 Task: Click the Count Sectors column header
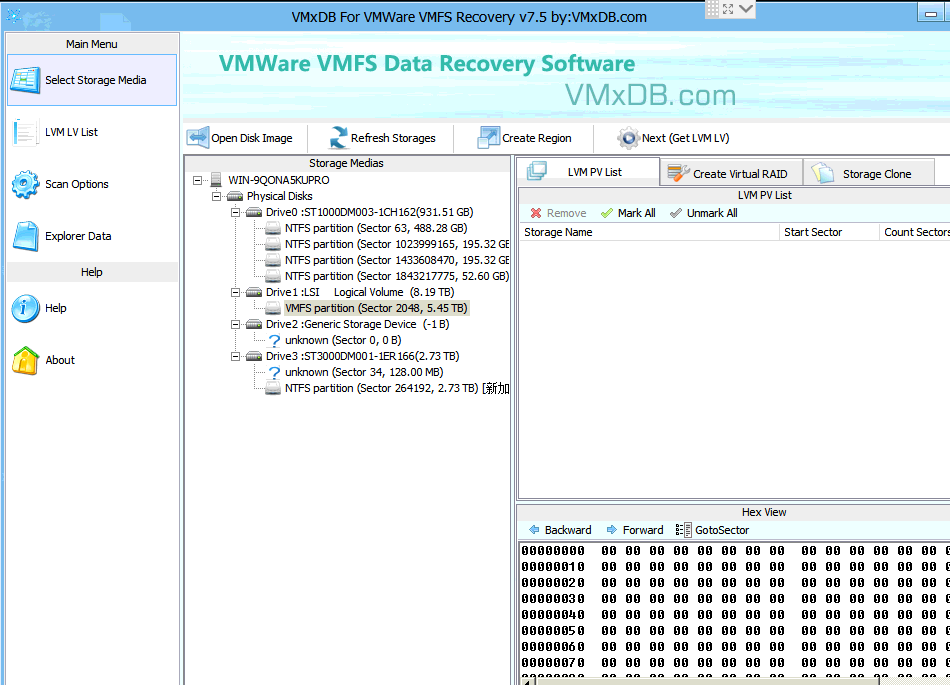click(915, 232)
